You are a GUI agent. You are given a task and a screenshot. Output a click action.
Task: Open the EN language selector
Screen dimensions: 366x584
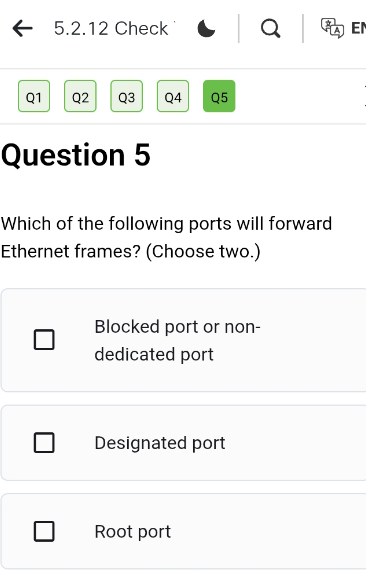[x=358, y=28]
